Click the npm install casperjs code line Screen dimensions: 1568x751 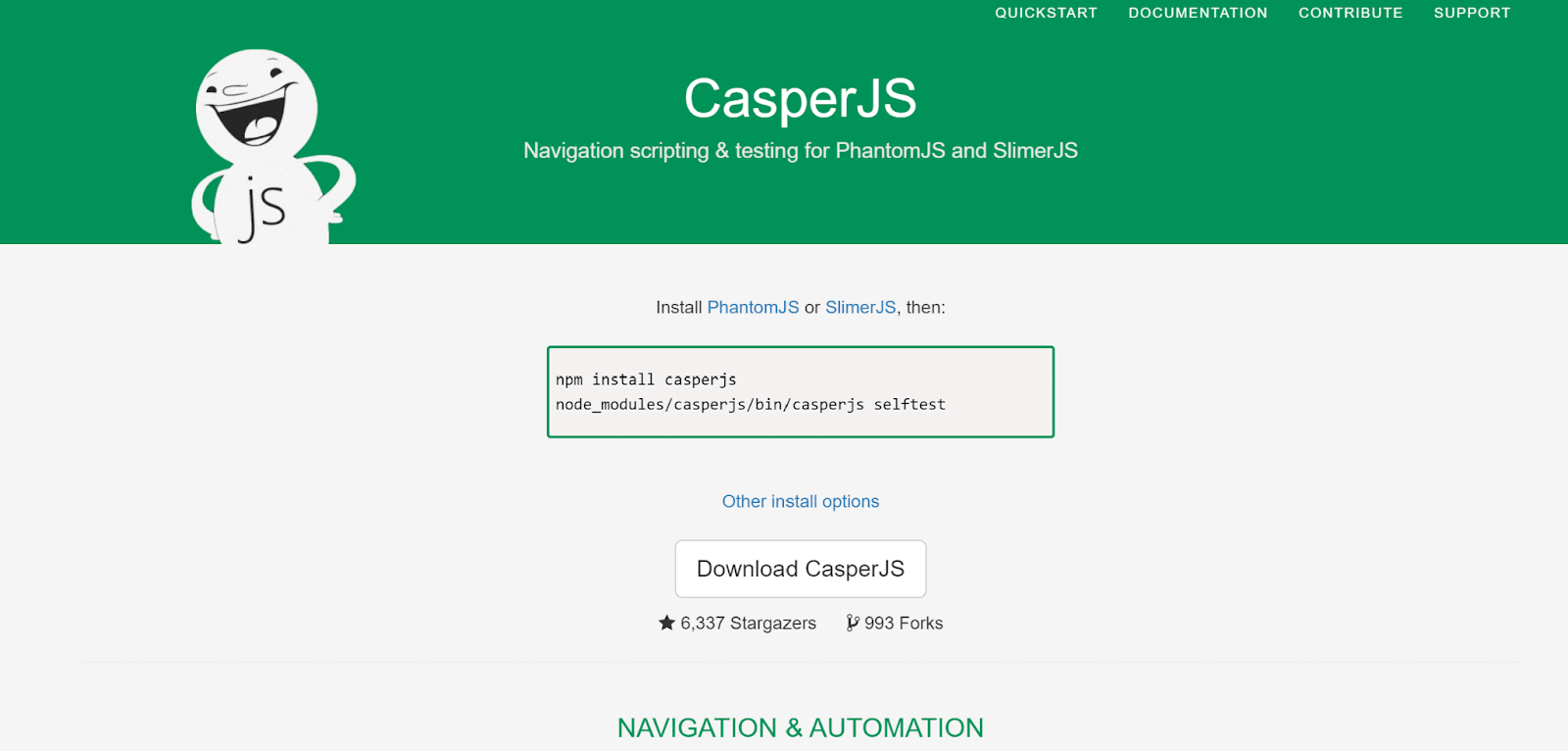646,379
